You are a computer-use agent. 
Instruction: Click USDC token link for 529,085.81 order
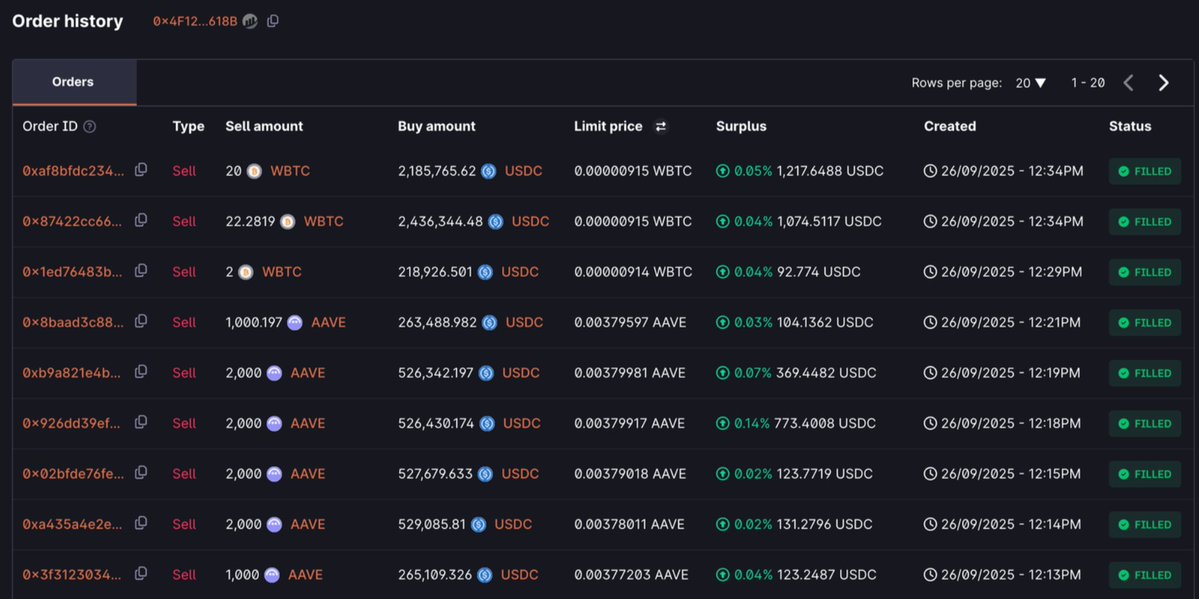(513, 524)
